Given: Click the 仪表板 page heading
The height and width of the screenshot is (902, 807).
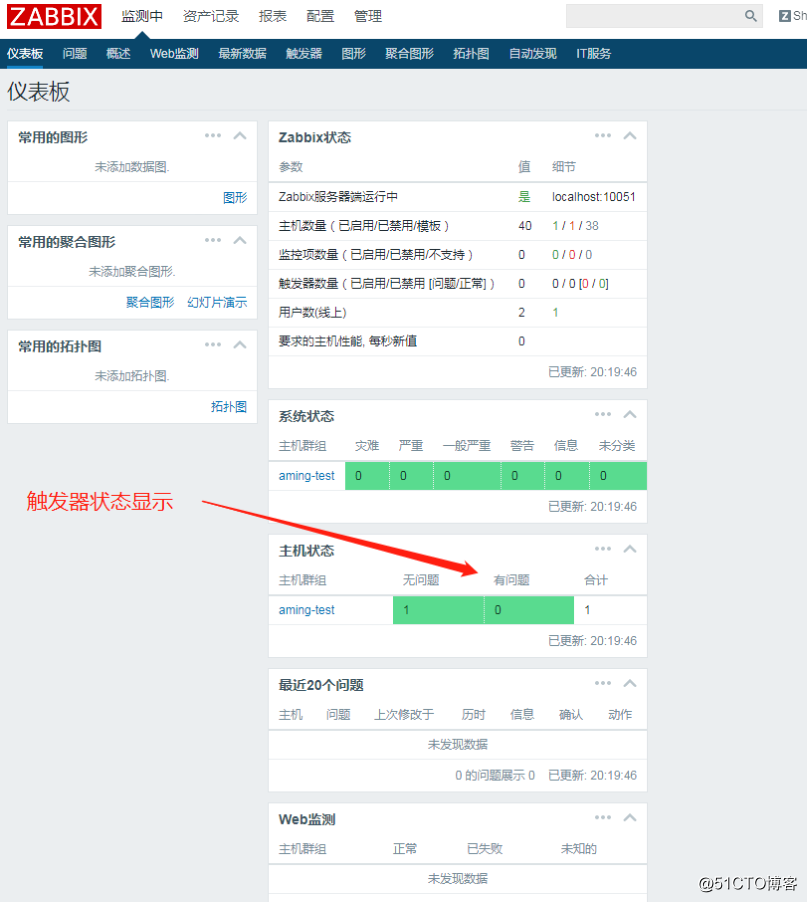Looking at the screenshot, I should pyautogui.click(x=39, y=91).
